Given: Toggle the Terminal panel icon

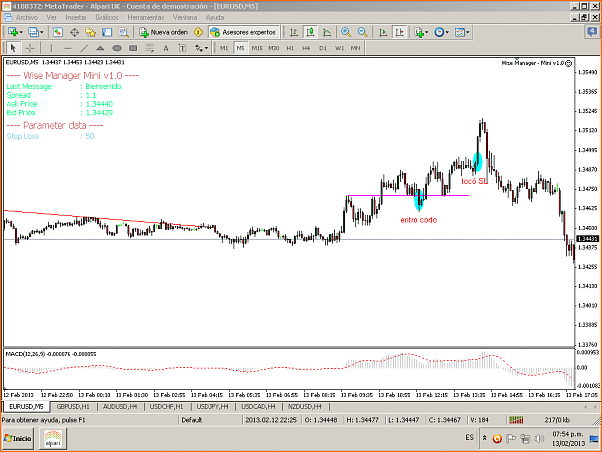Looking at the screenshot, I should pyautogui.click(x=107, y=32).
